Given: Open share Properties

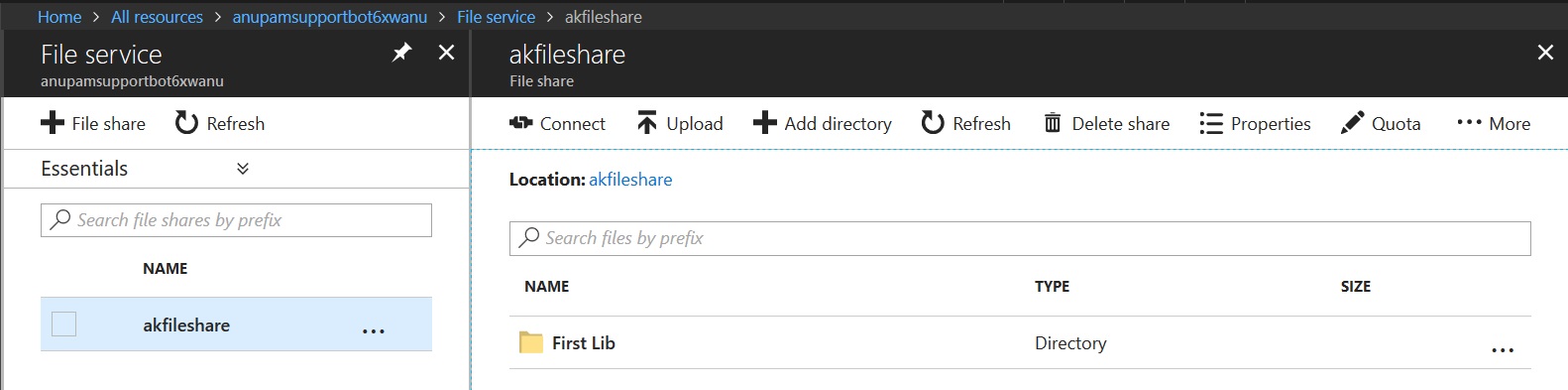Looking at the screenshot, I should pyautogui.click(x=1255, y=123).
